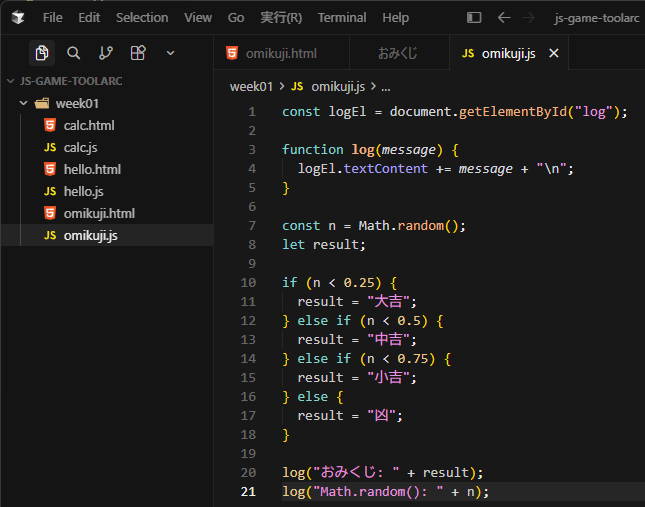Click the JS icon on omikuji.js tab

pyautogui.click(x=468, y=53)
